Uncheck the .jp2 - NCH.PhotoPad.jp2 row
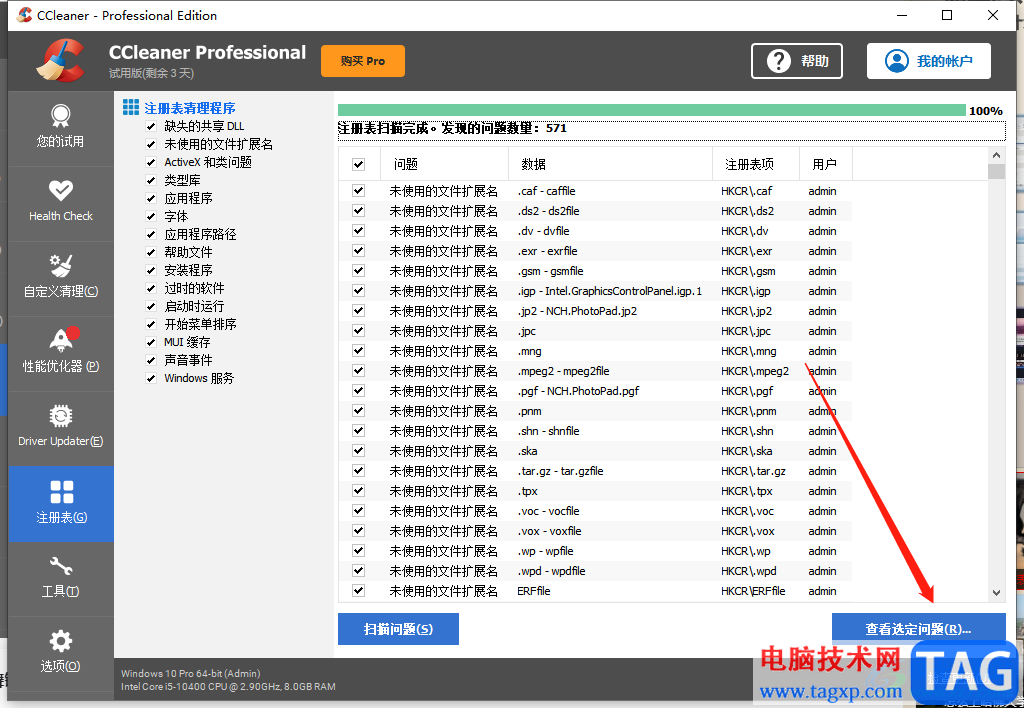Screen dimensions: 1024x708 [x=359, y=311]
